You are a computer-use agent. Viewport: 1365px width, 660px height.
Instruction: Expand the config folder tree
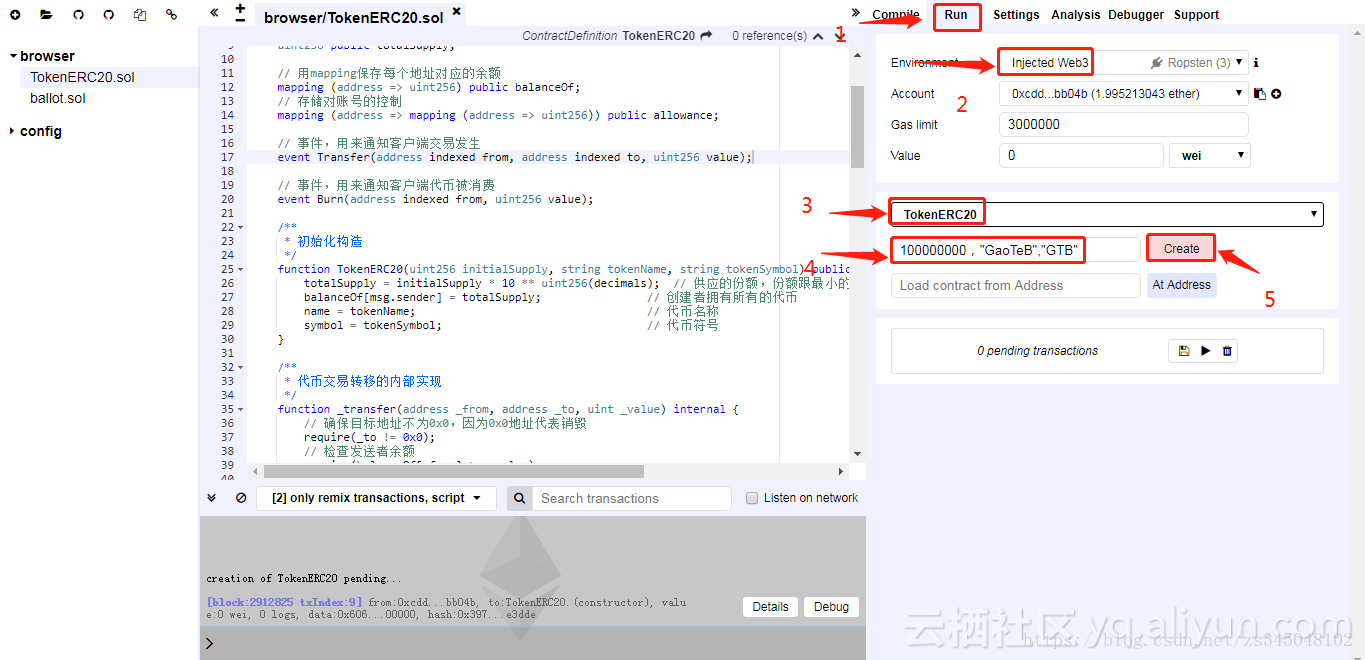(12, 131)
